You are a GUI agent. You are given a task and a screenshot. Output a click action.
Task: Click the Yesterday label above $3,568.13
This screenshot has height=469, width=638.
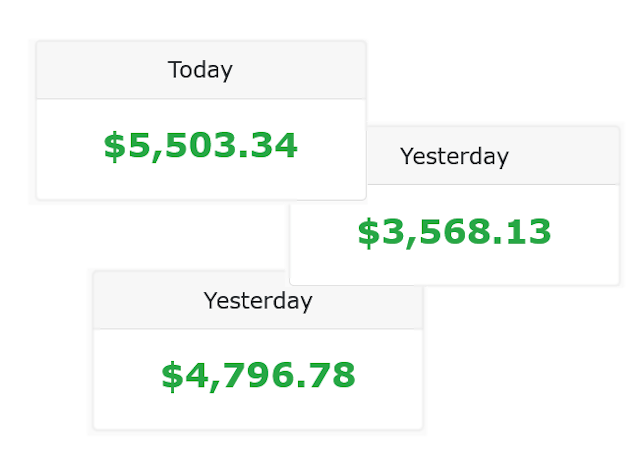454,156
